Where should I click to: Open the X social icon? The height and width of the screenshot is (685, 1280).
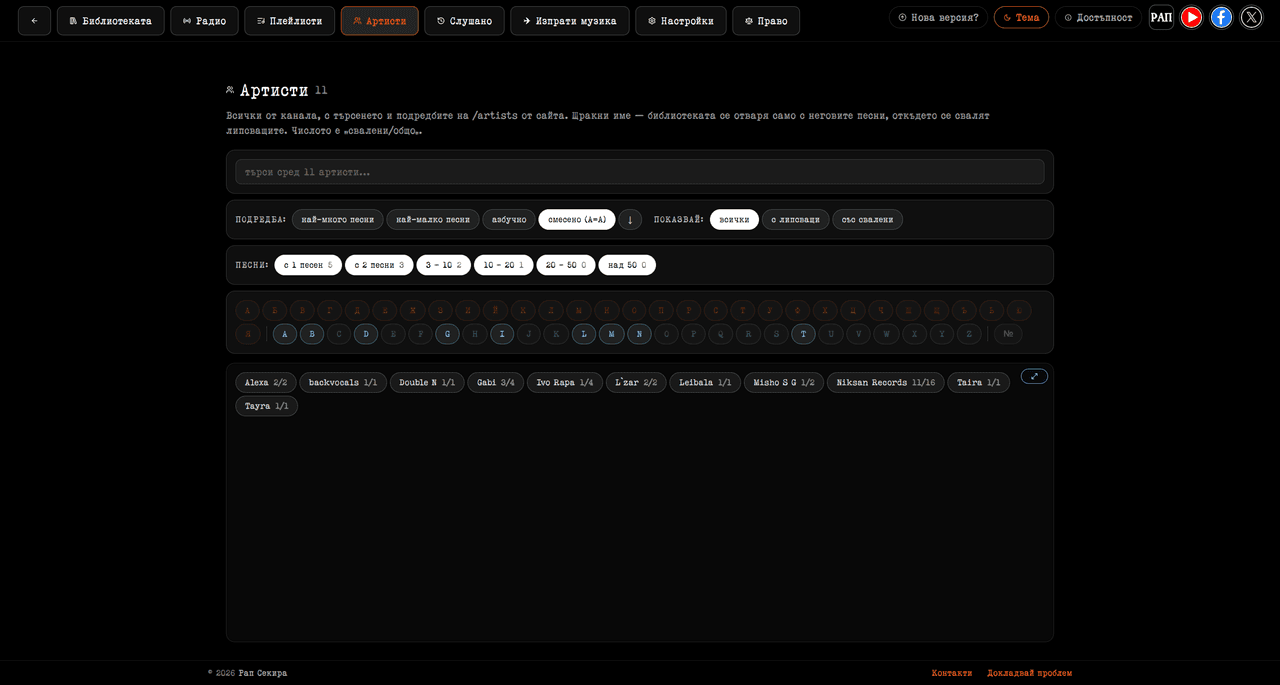pyautogui.click(x=1251, y=17)
